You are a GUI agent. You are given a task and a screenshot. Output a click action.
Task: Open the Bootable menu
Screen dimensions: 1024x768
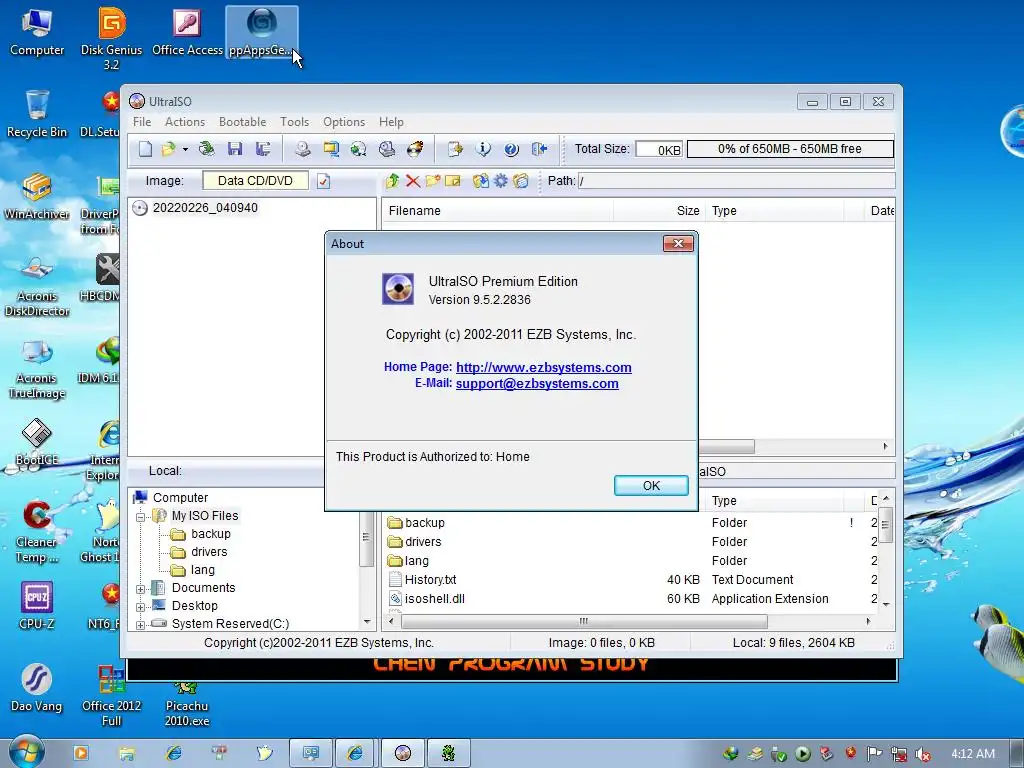[x=242, y=122]
